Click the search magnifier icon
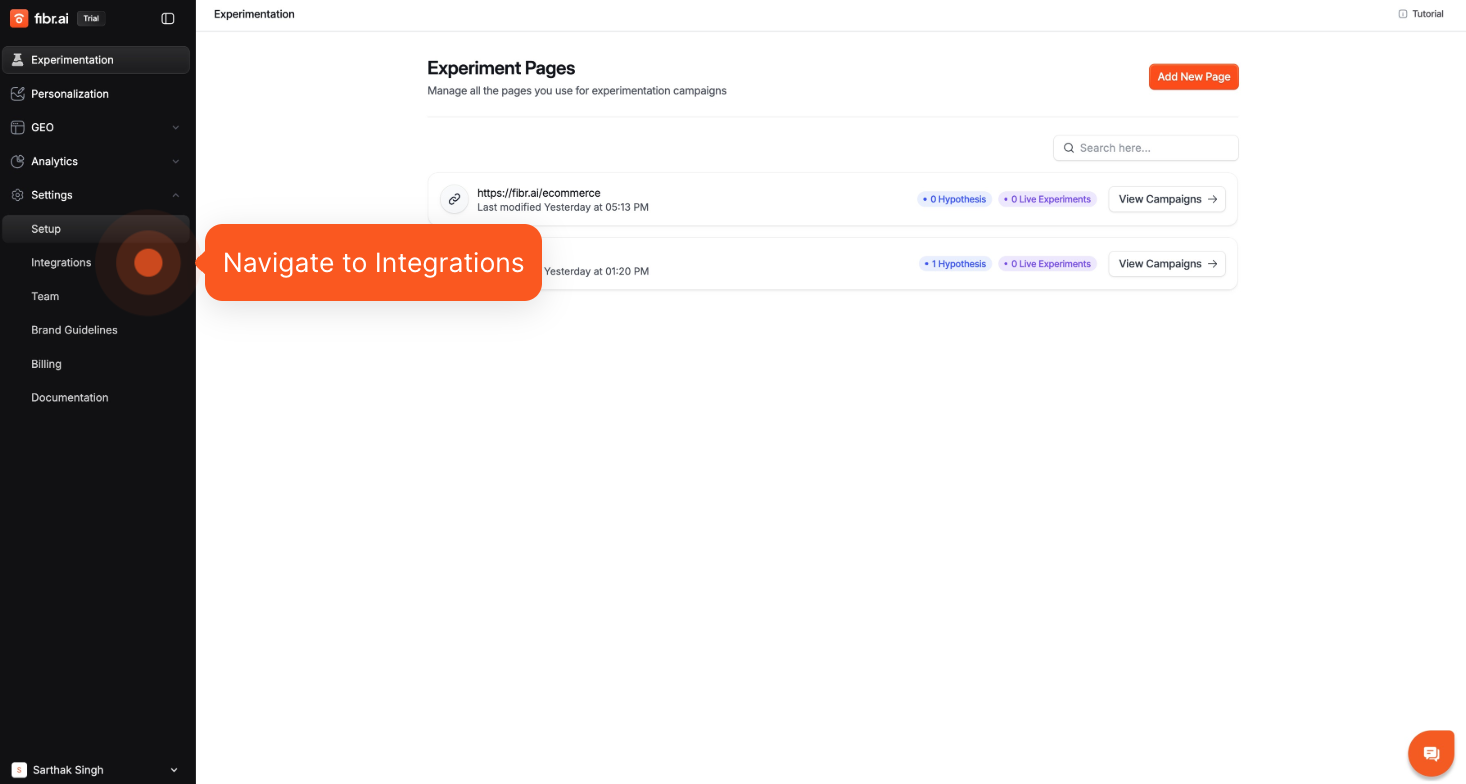 tap(1069, 148)
